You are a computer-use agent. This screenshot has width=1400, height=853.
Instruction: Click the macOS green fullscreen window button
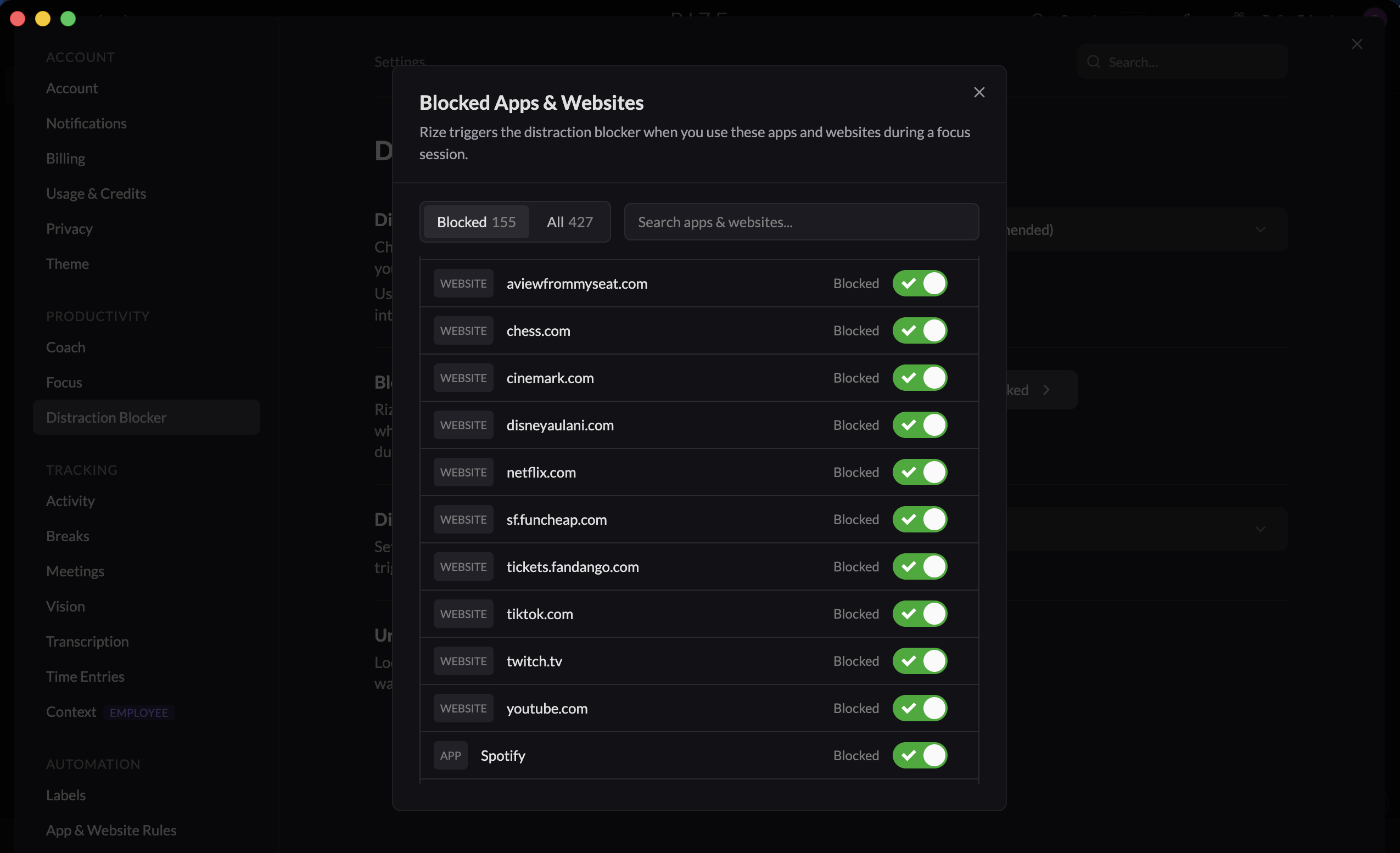[68, 19]
